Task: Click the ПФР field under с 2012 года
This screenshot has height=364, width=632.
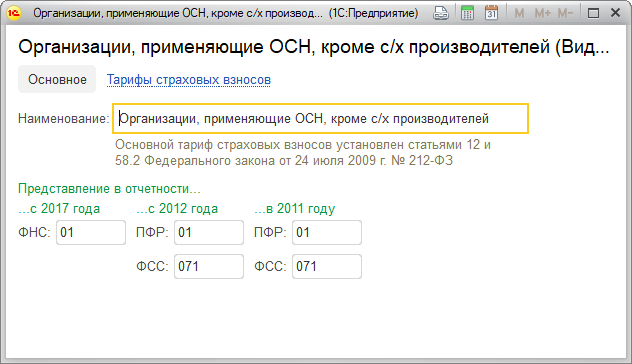Action: (209, 232)
